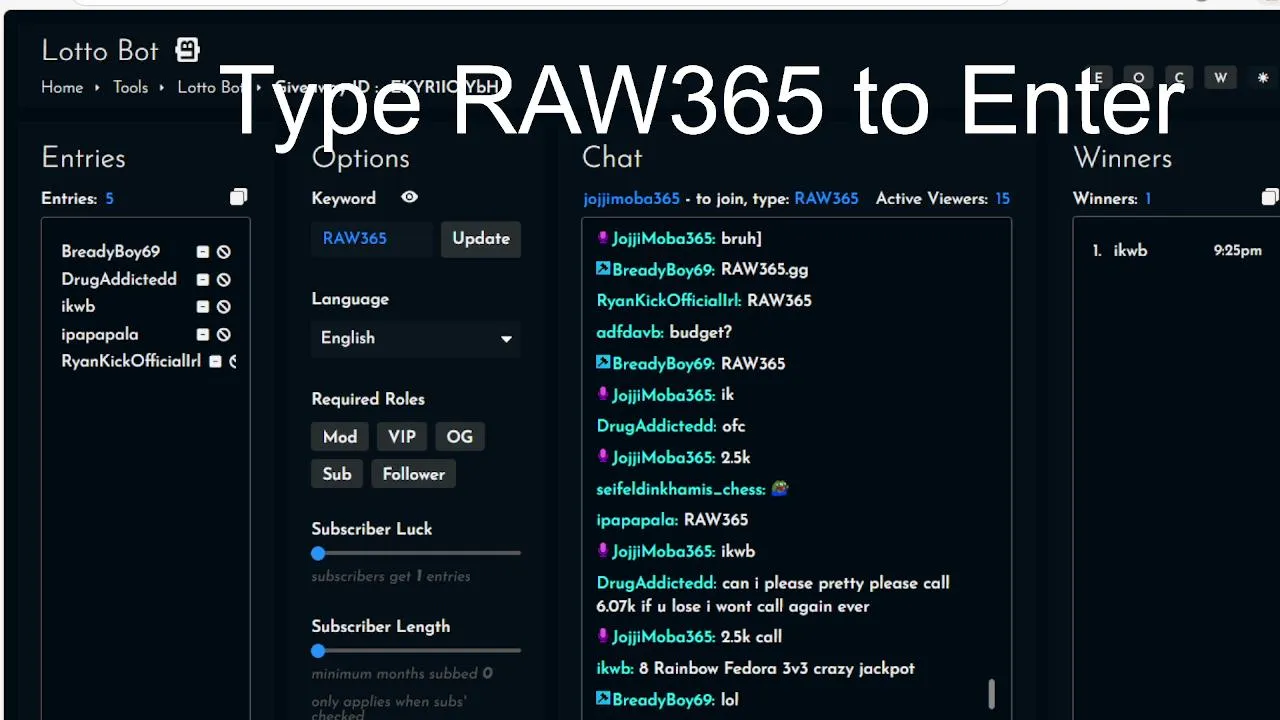
Task: Focus the Keyword input containing RAW365
Action: point(373,239)
